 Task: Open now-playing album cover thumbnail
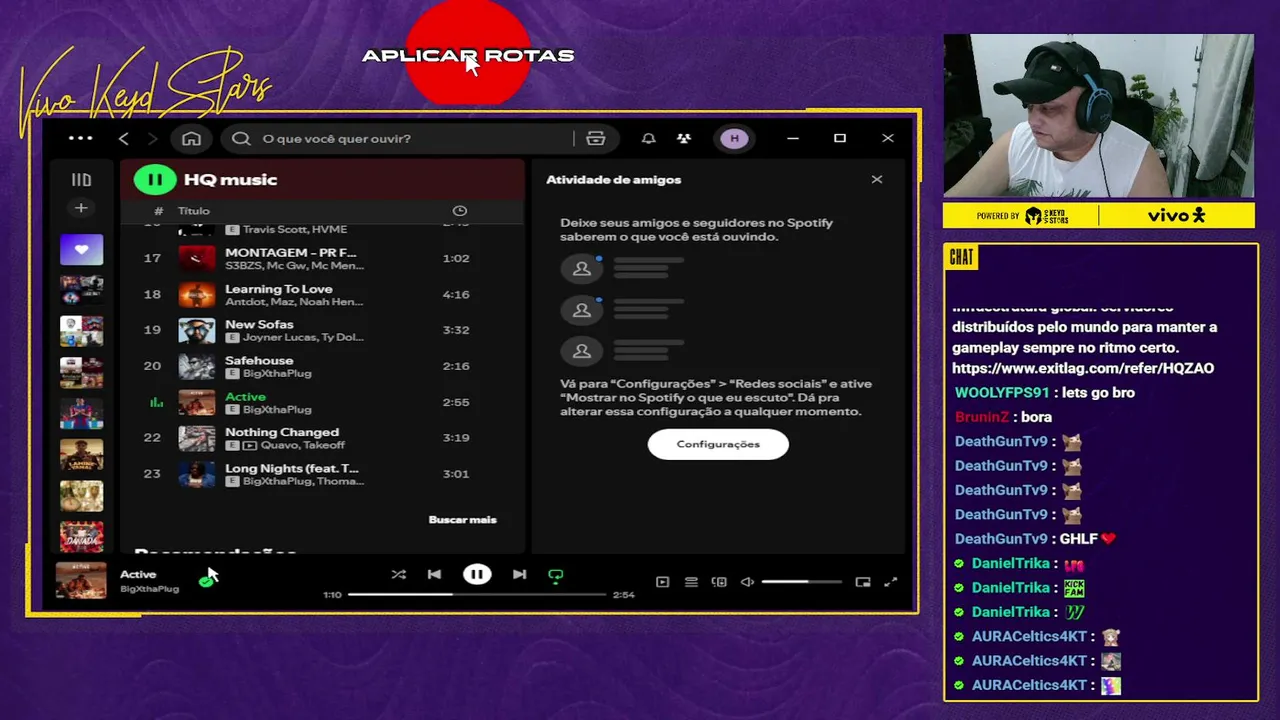(x=81, y=580)
